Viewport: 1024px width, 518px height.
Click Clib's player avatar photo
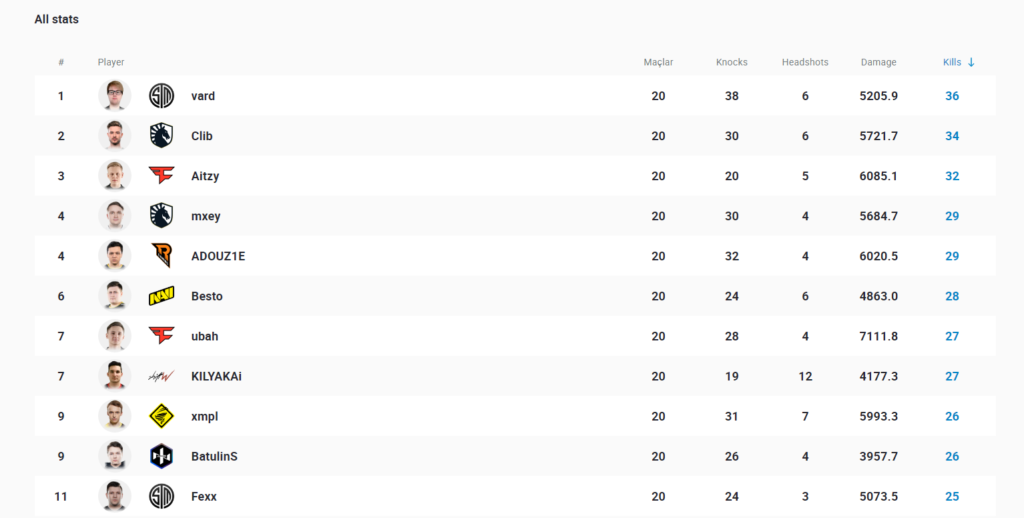(115, 136)
